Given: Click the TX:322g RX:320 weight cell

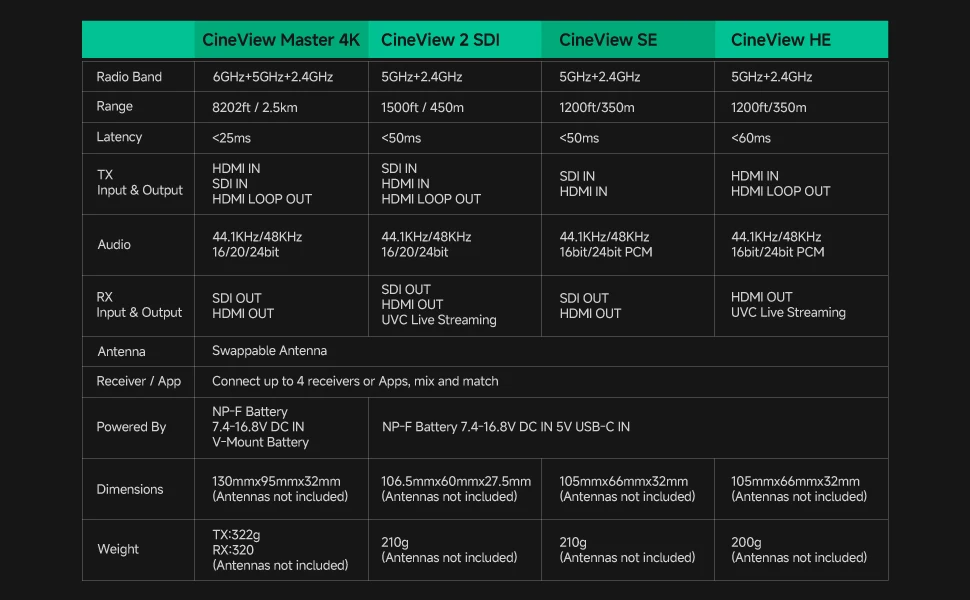Looking at the screenshot, I should coord(280,550).
